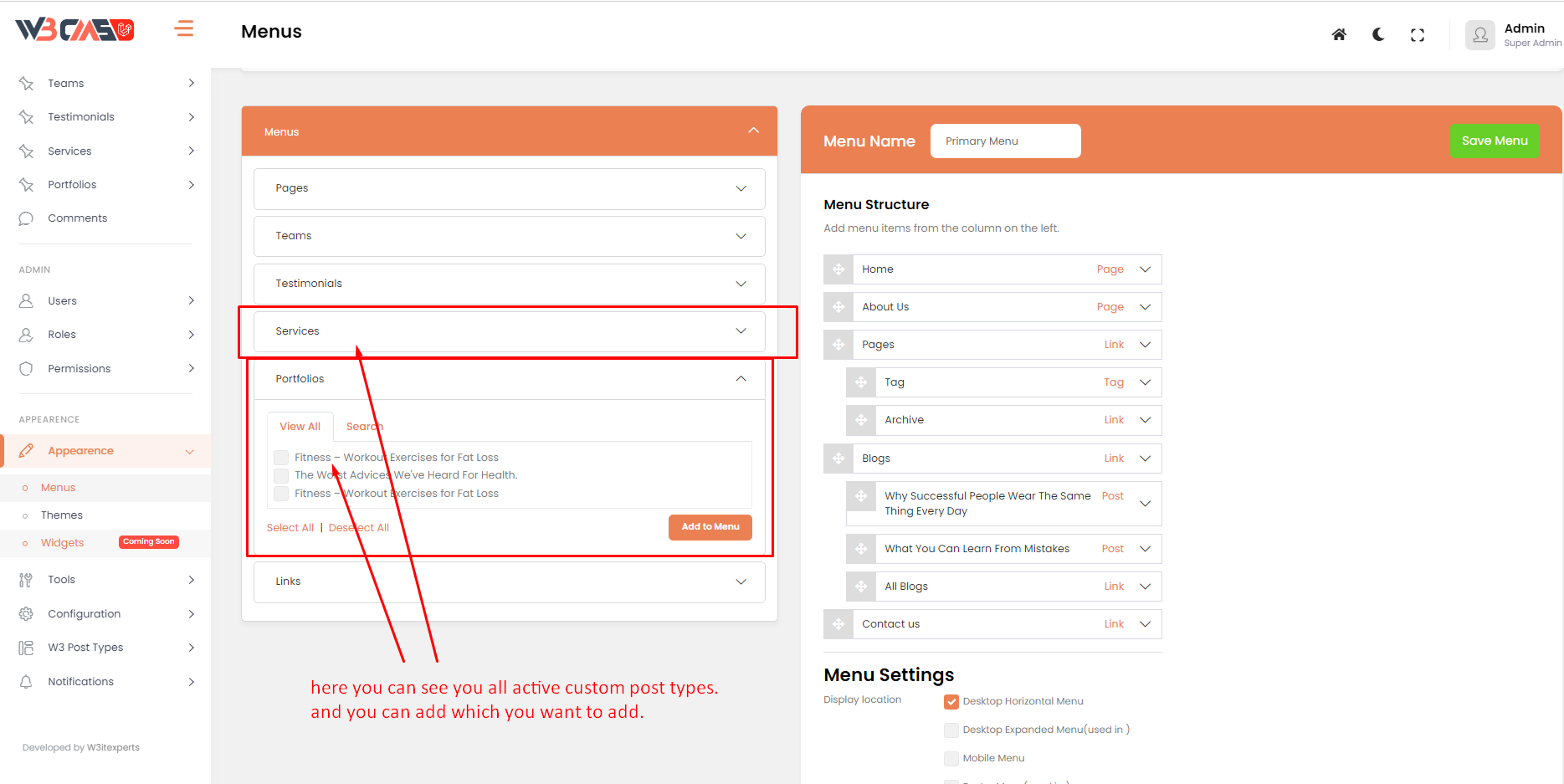1564x784 pixels.
Task: Click the home icon in top bar
Action: point(1339,35)
